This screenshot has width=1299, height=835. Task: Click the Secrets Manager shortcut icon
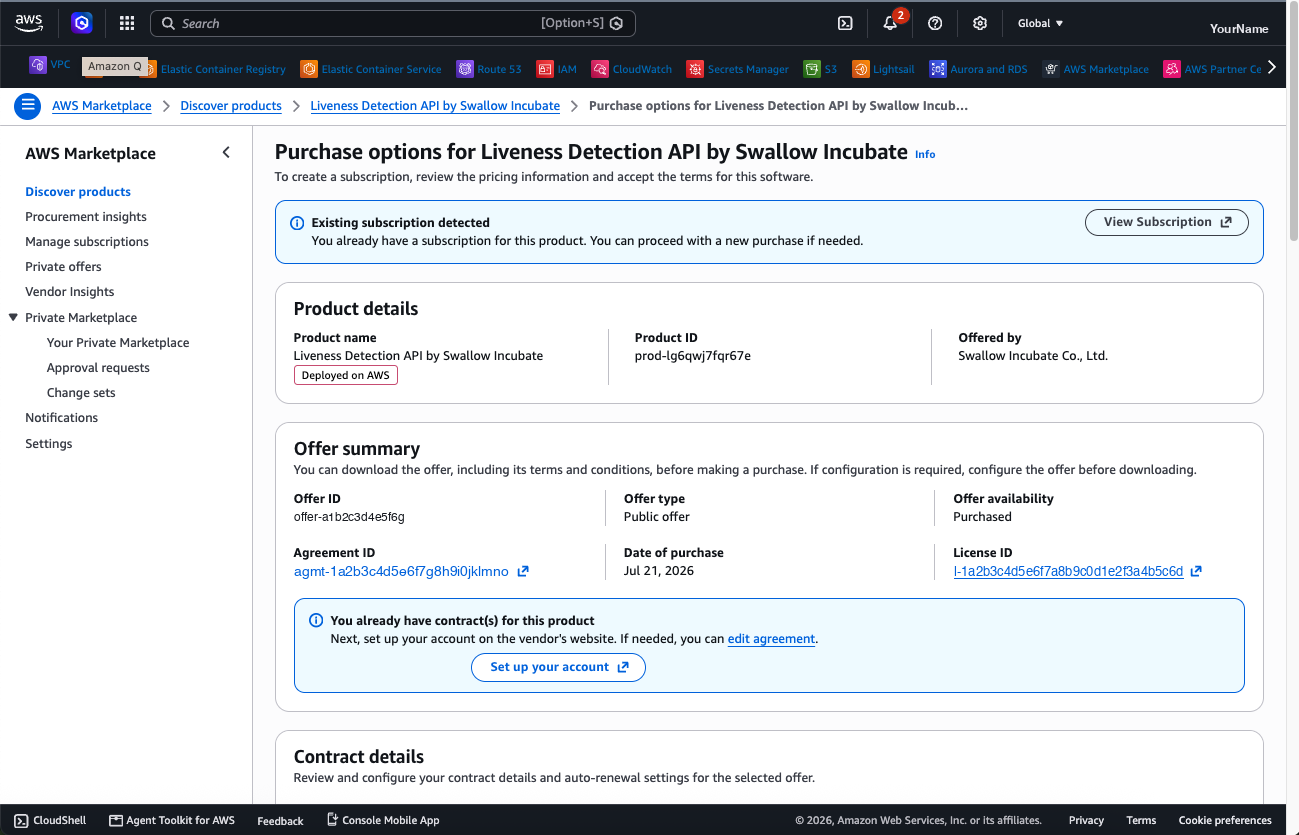pos(695,69)
